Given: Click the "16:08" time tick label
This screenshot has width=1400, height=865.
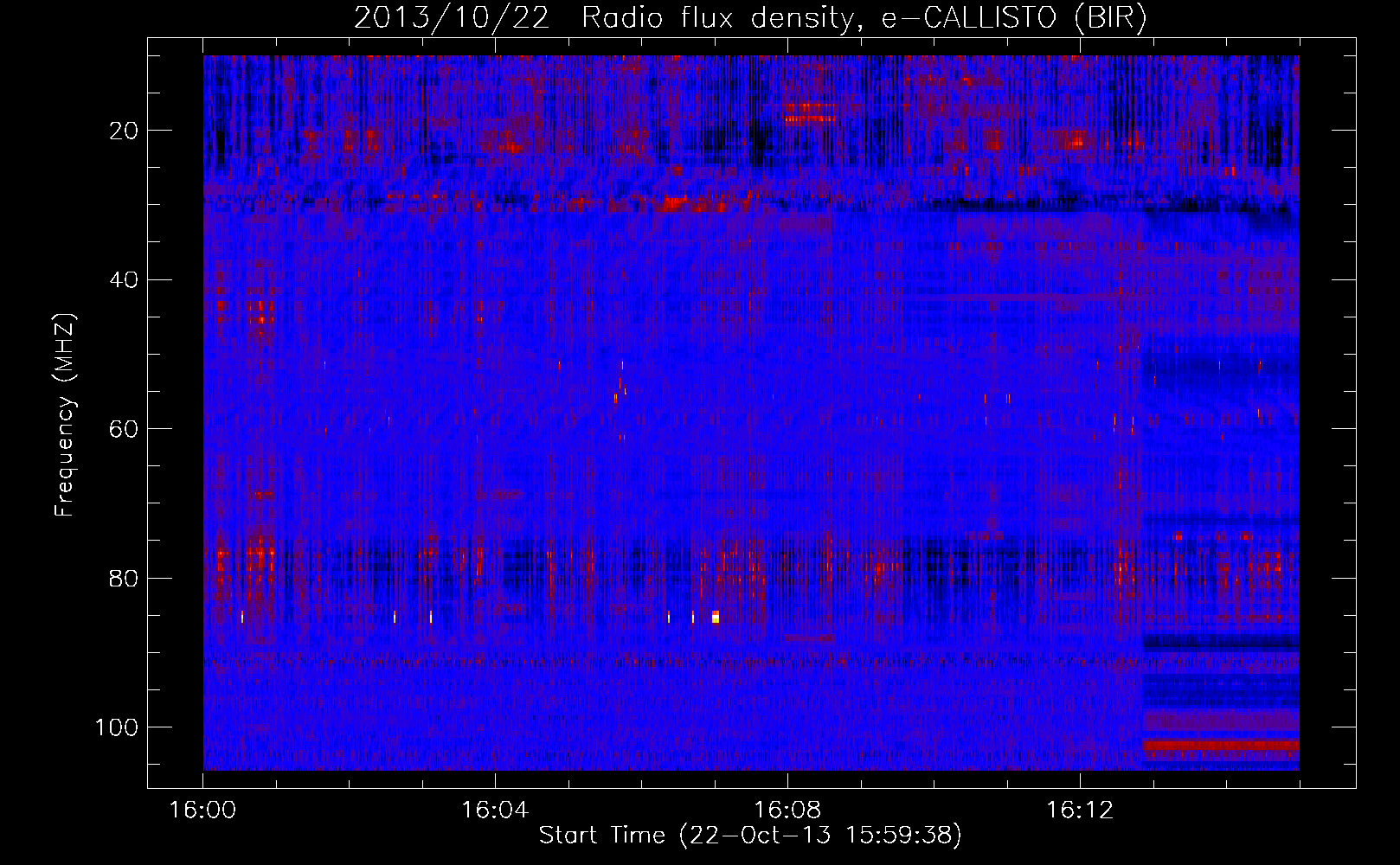Looking at the screenshot, I should click(x=787, y=811).
